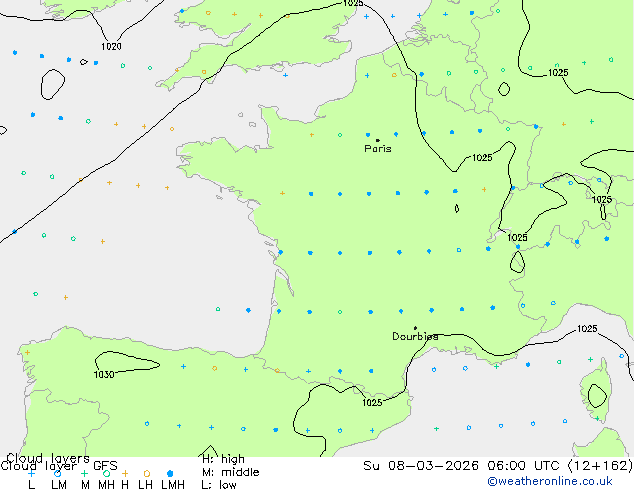Click the 'LMH' legend abbreviation
The image size is (634, 490).
[173, 484]
